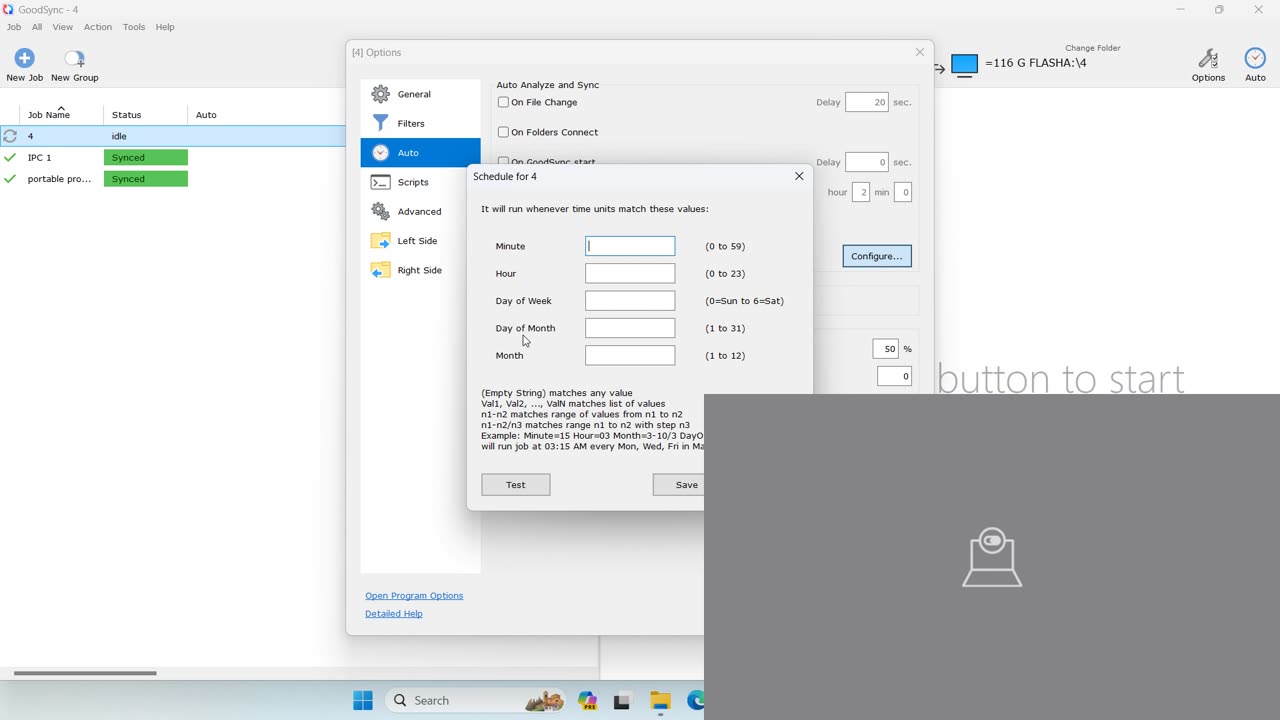Screen dimensions: 1280x720
Task: Select the Left Side folder icon
Action: (380, 241)
